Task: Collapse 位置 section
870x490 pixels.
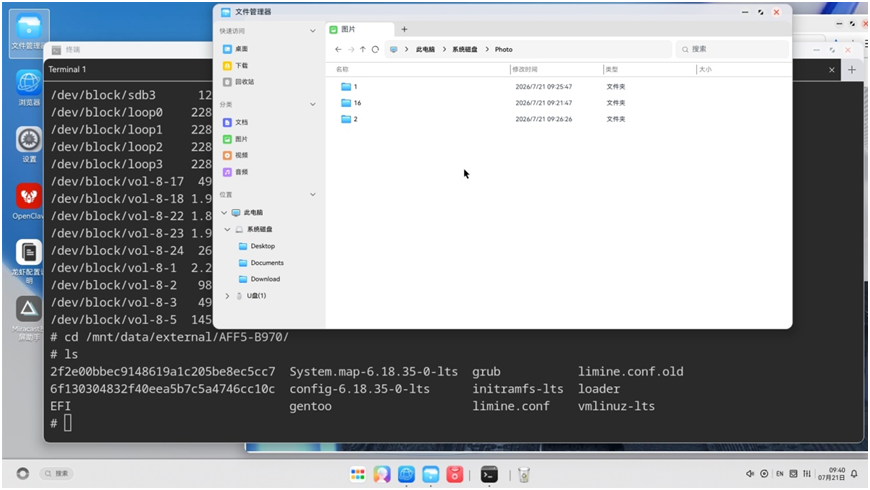Action: [313, 195]
